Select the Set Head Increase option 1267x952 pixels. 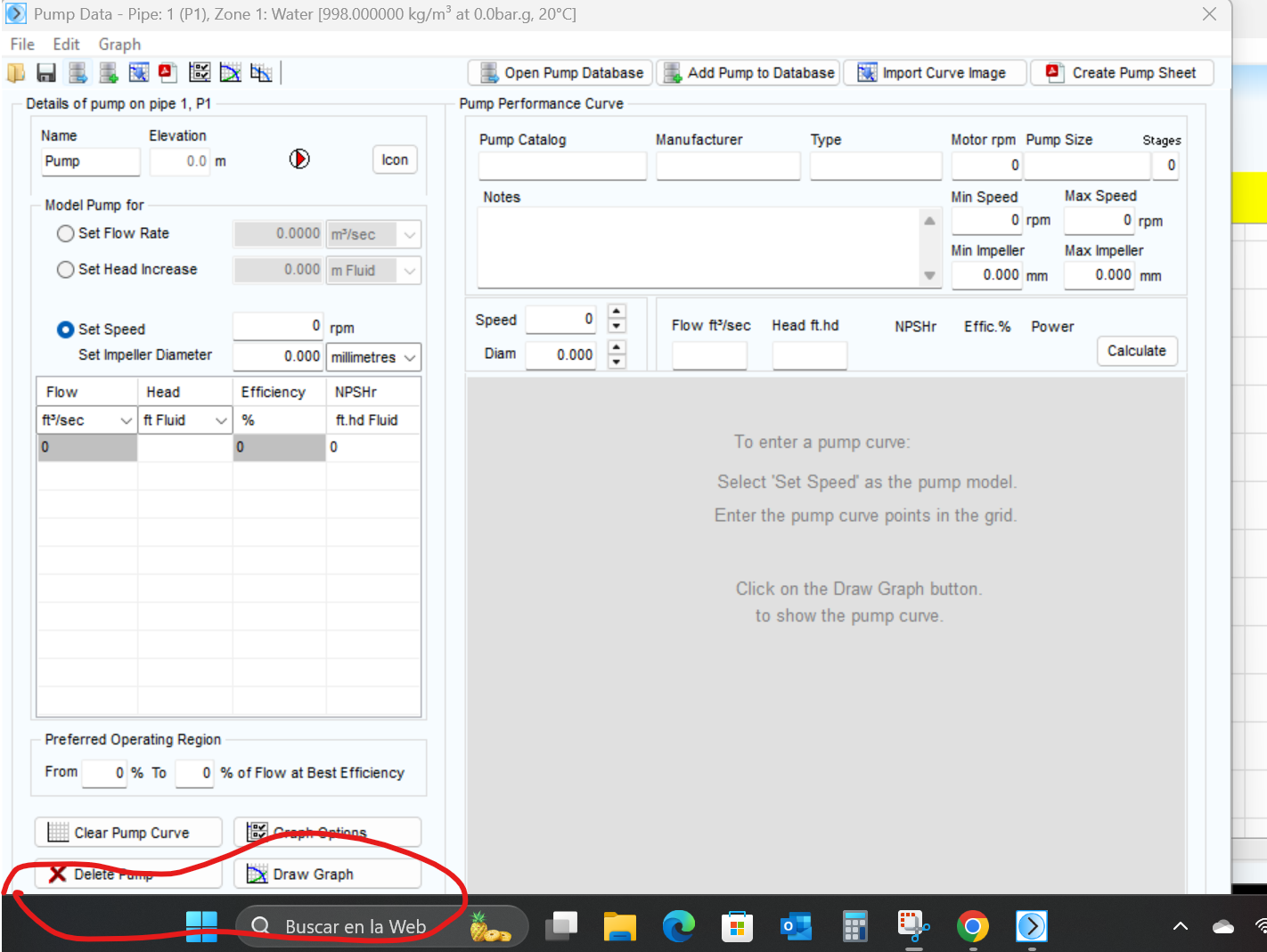coord(65,269)
